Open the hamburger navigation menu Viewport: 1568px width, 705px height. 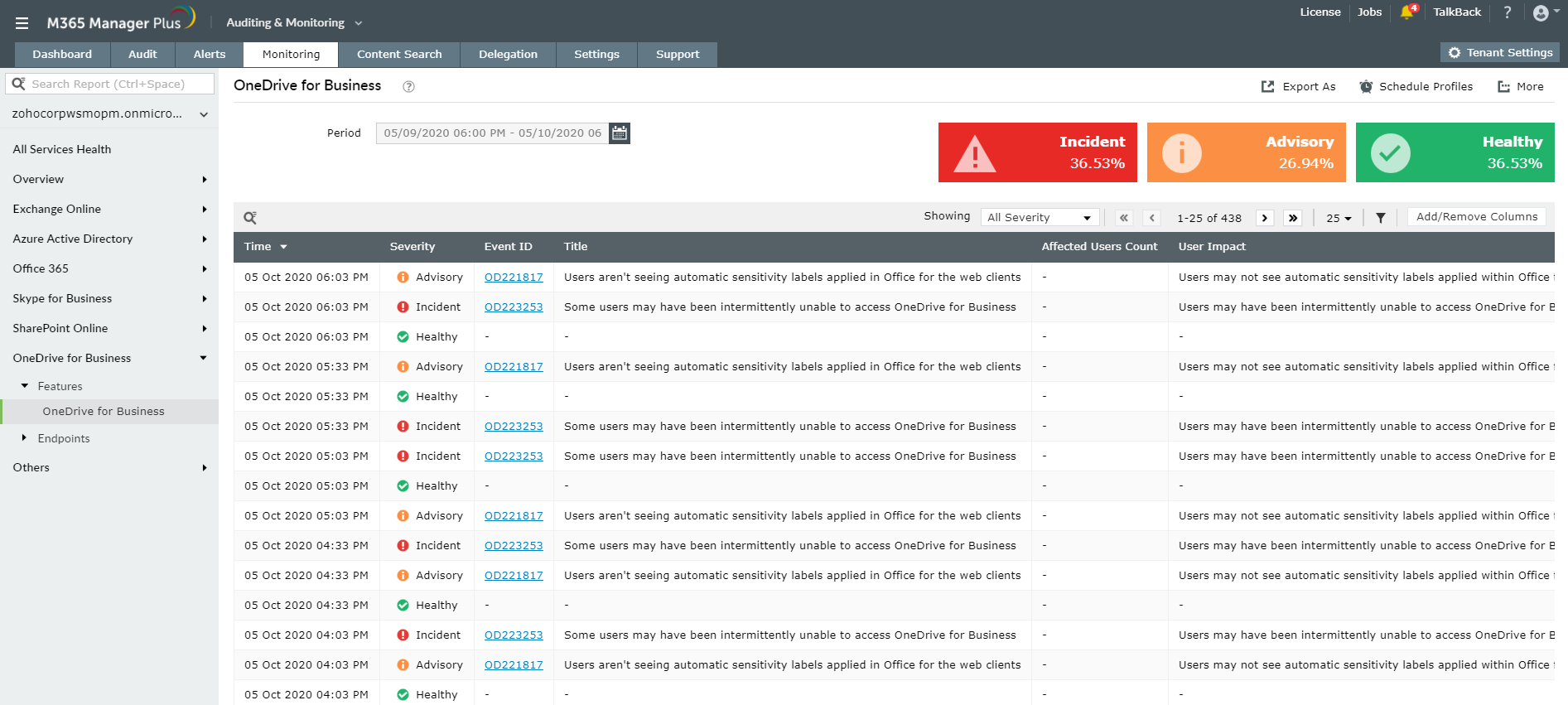[x=22, y=23]
